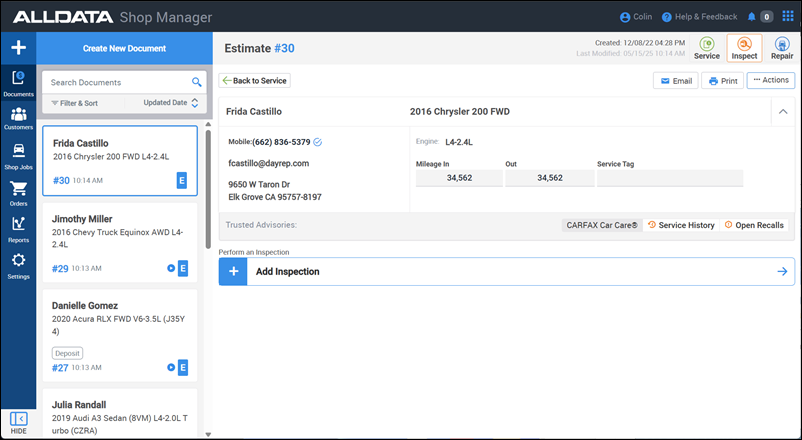Click the #27 document number
Screen dimensions: 802x440
click(x=60, y=368)
